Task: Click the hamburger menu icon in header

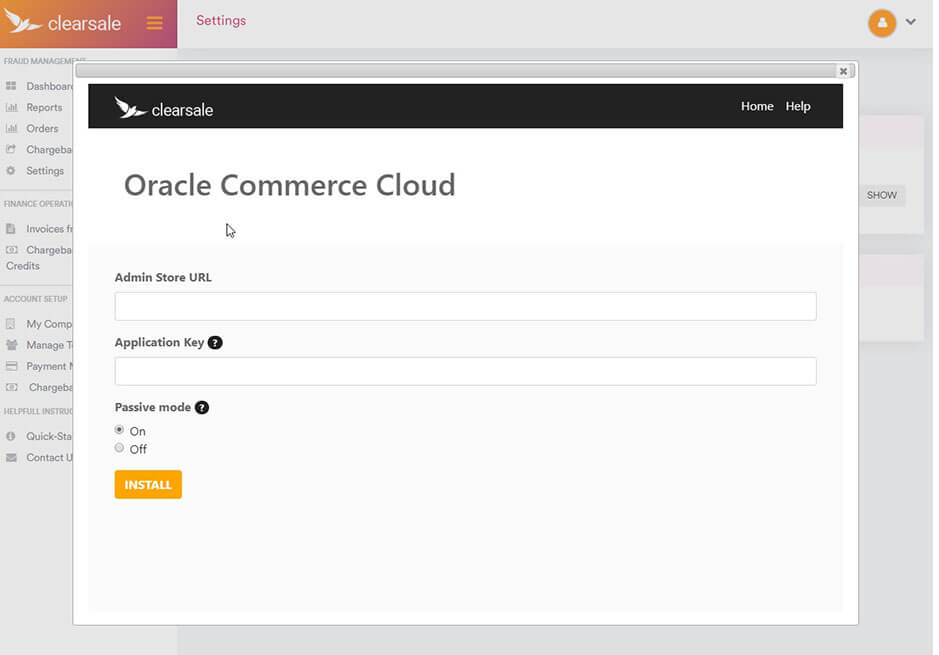Action: [x=154, y=23]
